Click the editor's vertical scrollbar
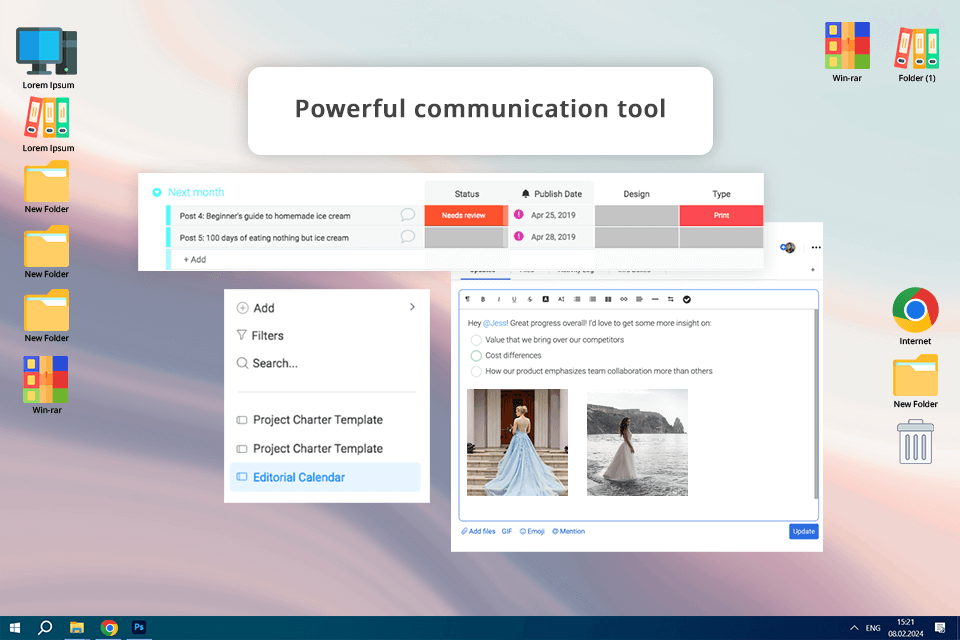The image size is (960, 640). coord(816,404)
